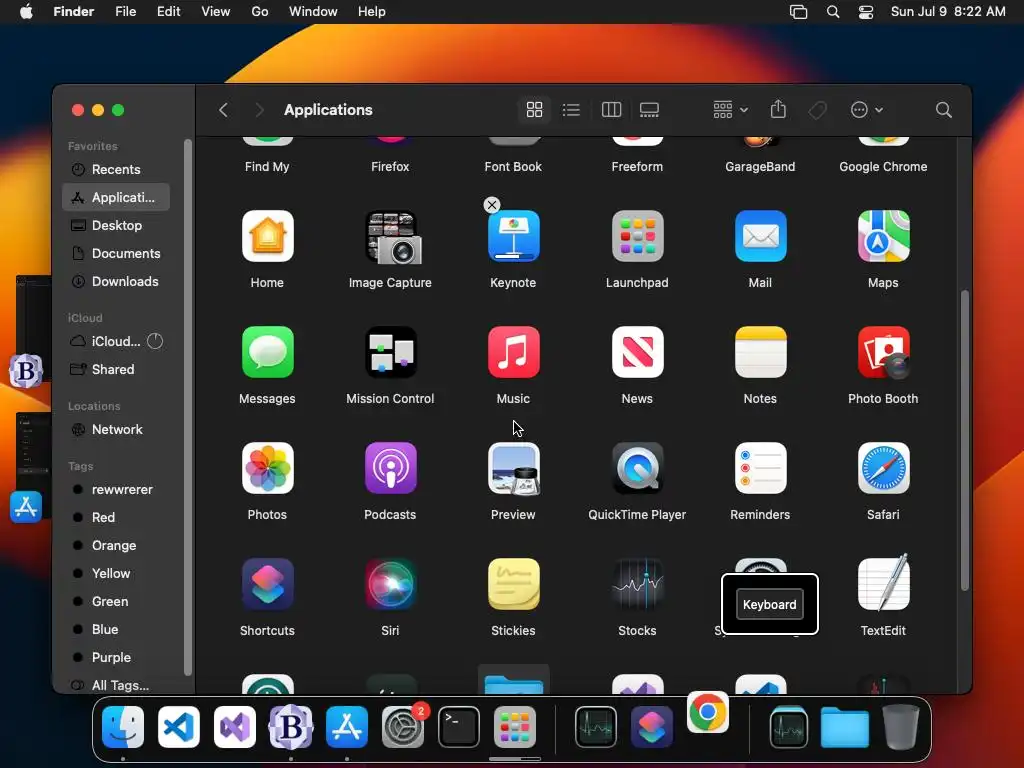1024x768 pixels.
Task: Open Network in the sidebar
Action: click(x=116, y=429)
